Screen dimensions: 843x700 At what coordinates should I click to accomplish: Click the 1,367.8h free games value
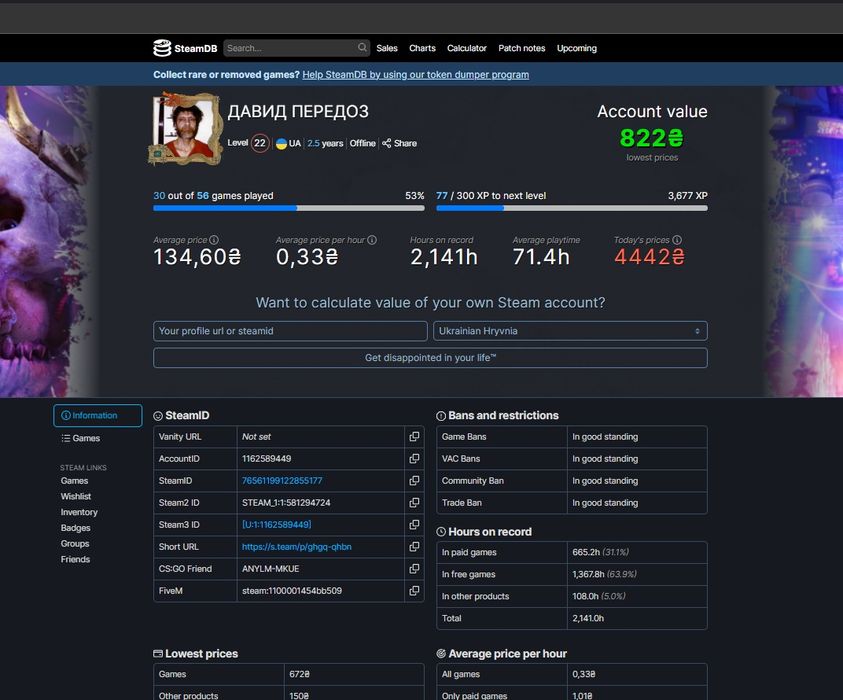pos(588,574)
